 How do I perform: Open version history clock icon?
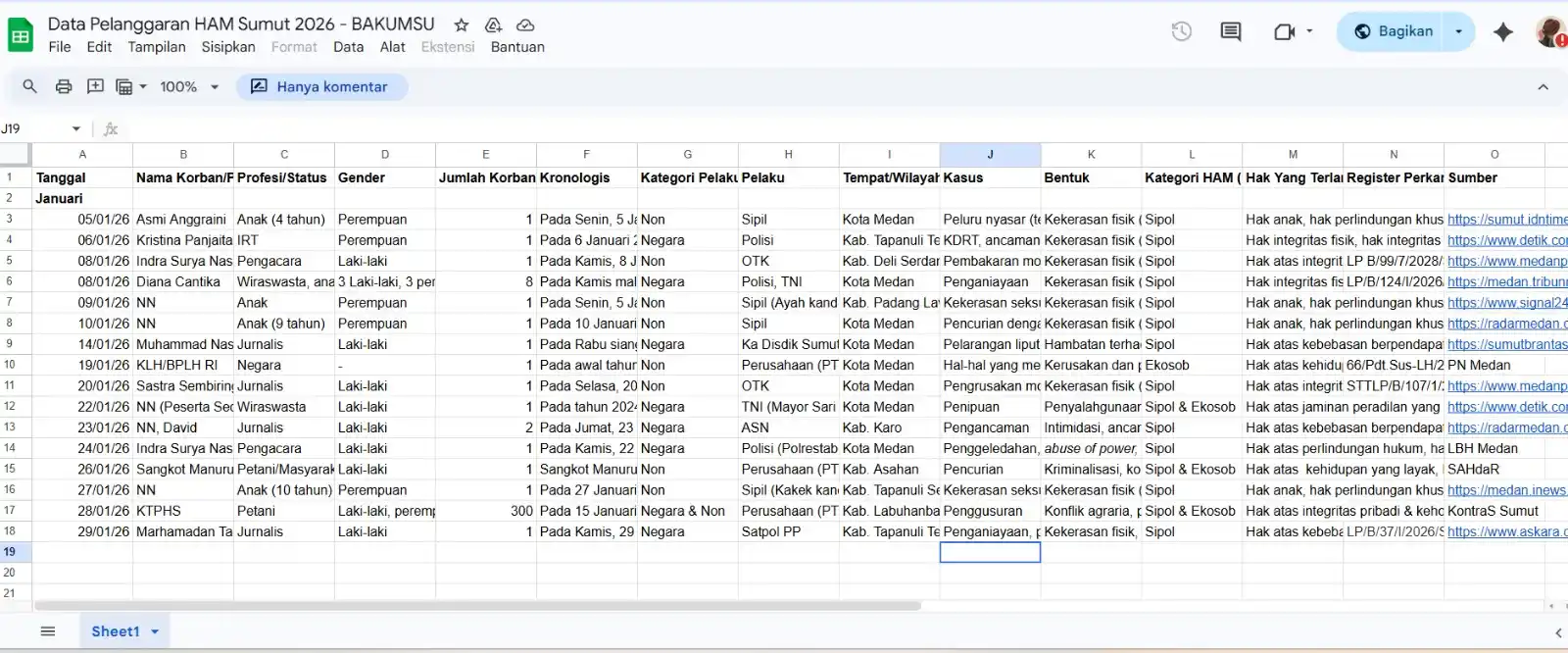point(1181,31)
